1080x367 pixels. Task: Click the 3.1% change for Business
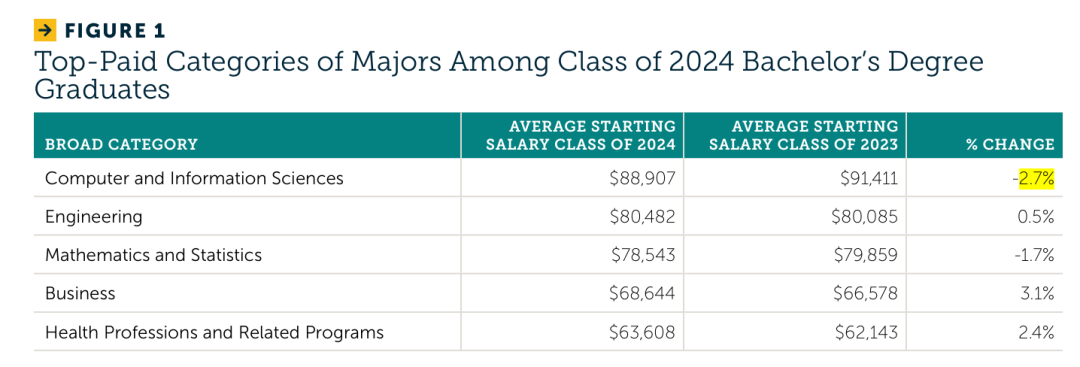pos(1039,294)
